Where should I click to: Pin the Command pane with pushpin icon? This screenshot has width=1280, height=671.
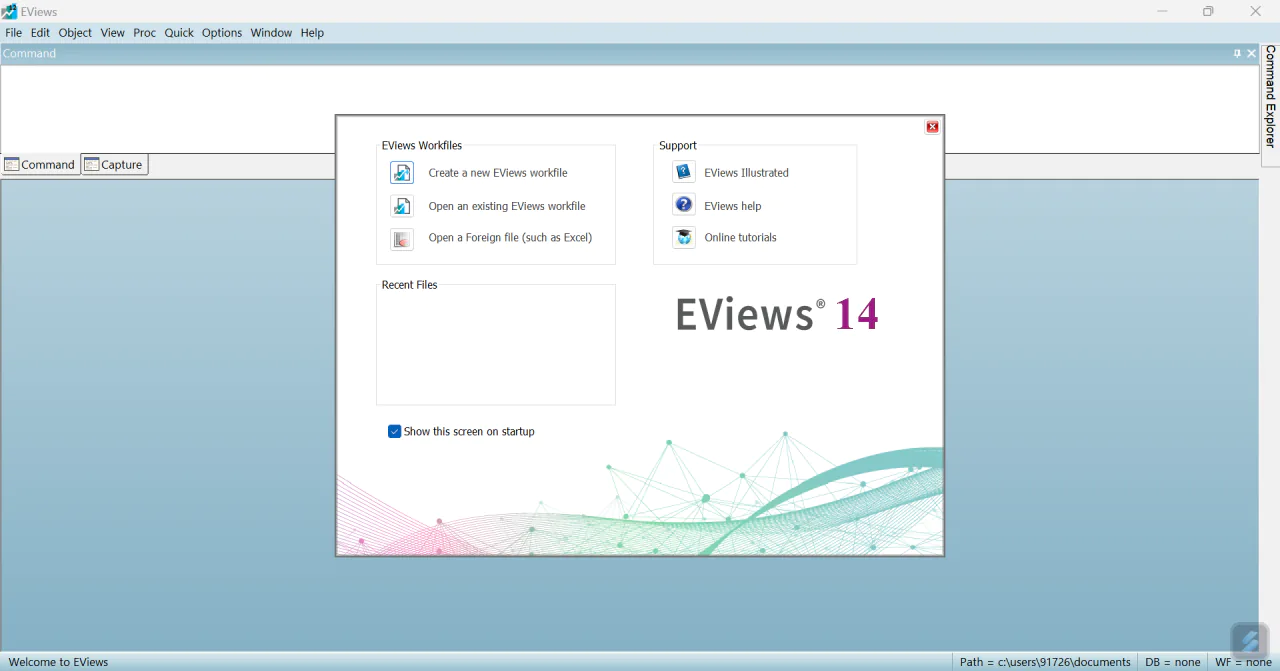(x=1237, y=54)
